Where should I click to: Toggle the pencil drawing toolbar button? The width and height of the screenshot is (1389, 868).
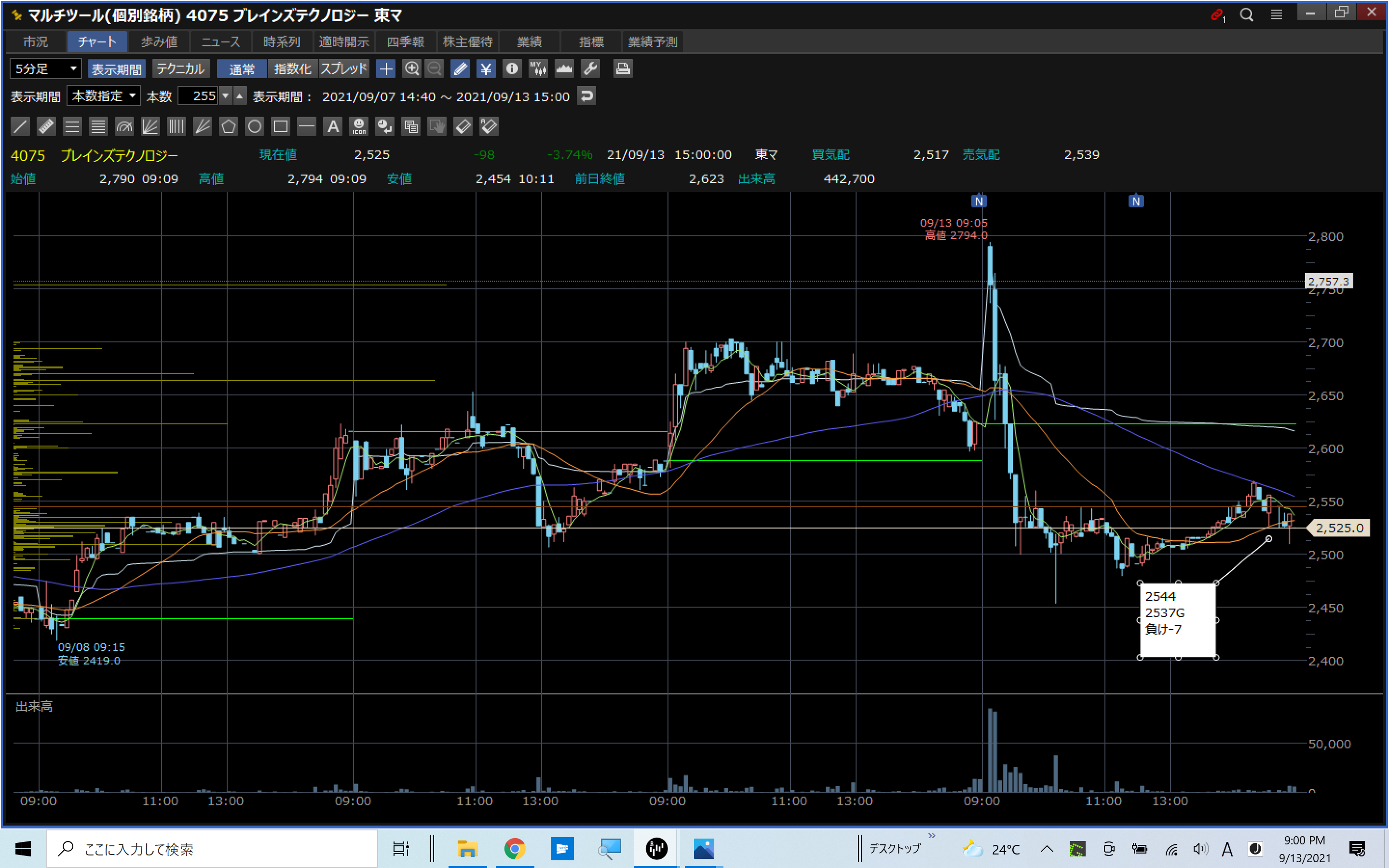(x=460, y=69)
